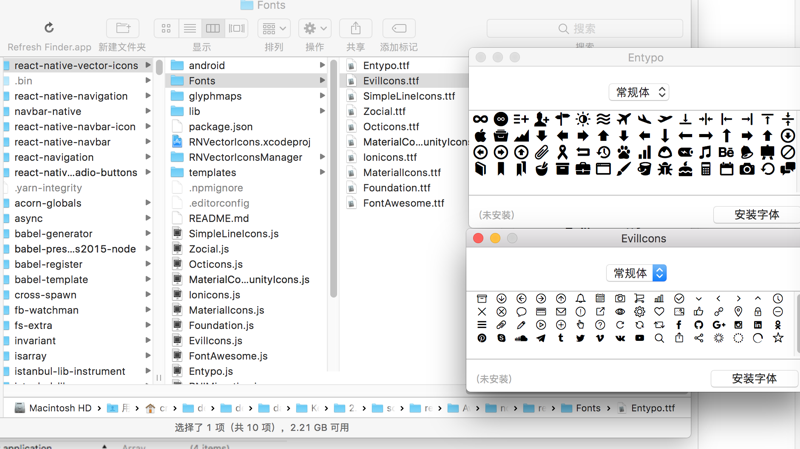
Task: Select package.json in the middle column
Action: [x=220, y=127]
